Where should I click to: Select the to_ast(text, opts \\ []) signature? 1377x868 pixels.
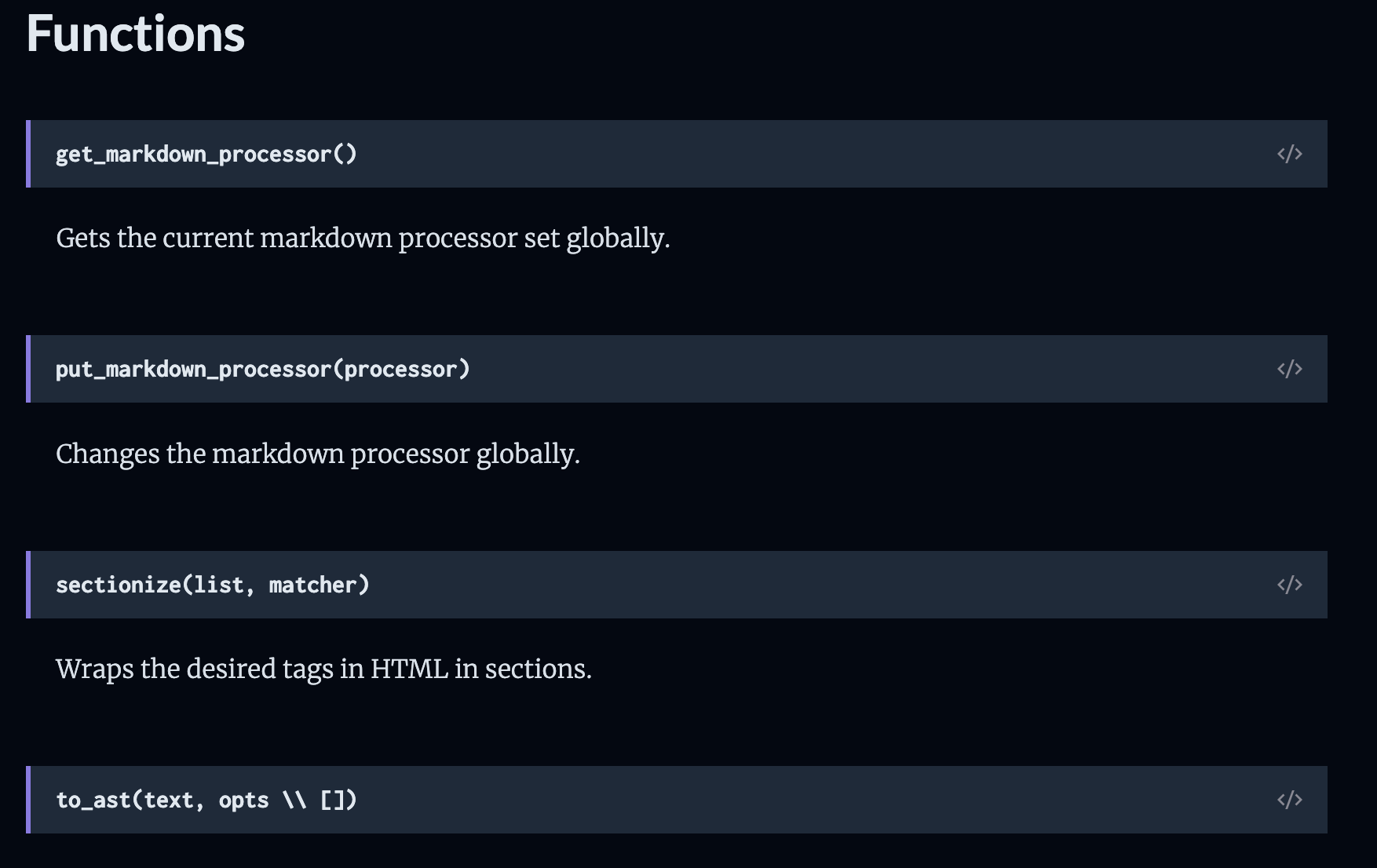206,800
